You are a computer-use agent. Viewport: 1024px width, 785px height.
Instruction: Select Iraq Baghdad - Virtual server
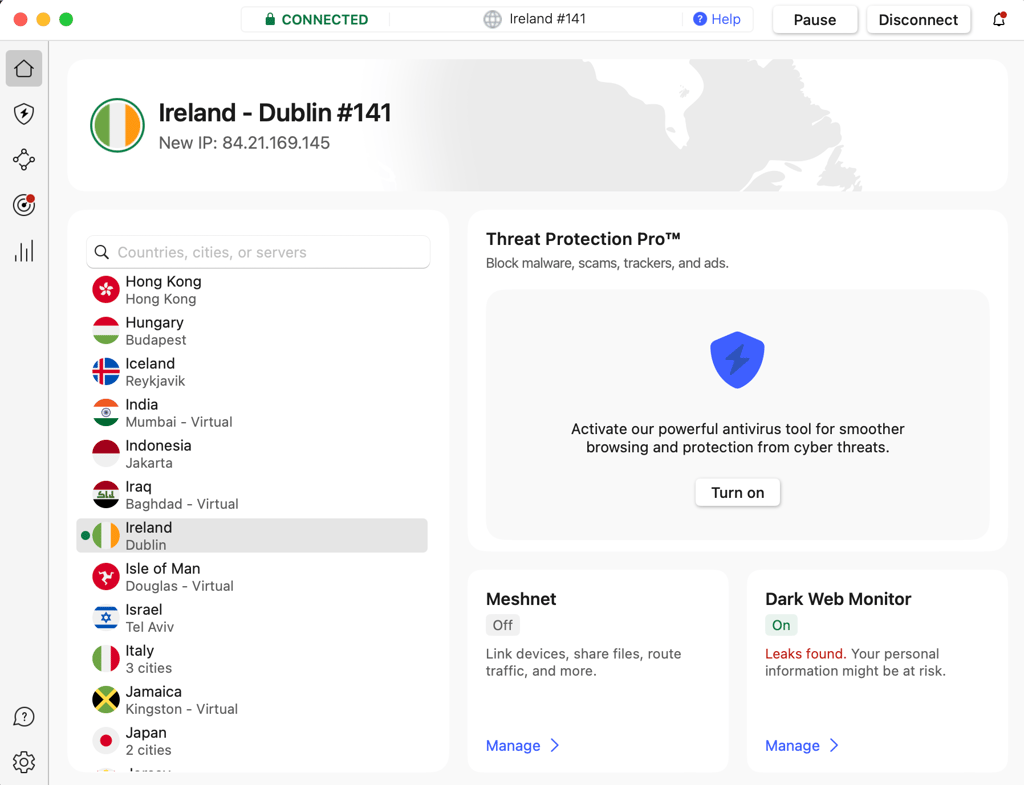coord(252,495)
